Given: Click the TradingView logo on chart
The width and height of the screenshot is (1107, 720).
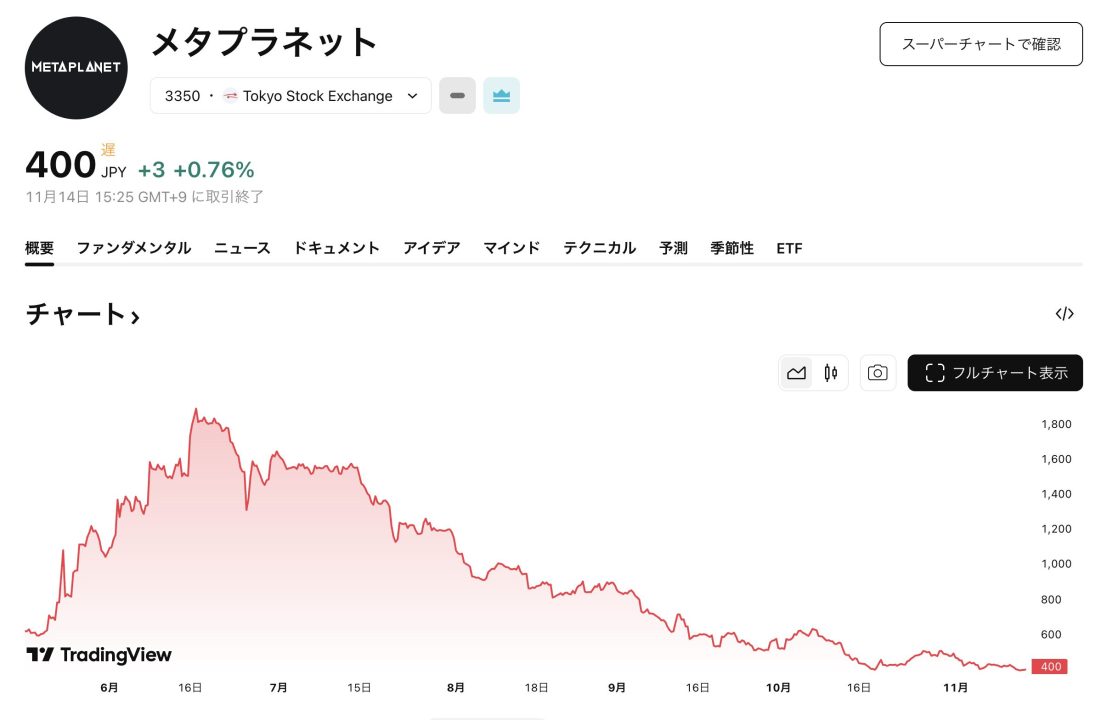Looking at the screenshot, I should coord(99,655).
